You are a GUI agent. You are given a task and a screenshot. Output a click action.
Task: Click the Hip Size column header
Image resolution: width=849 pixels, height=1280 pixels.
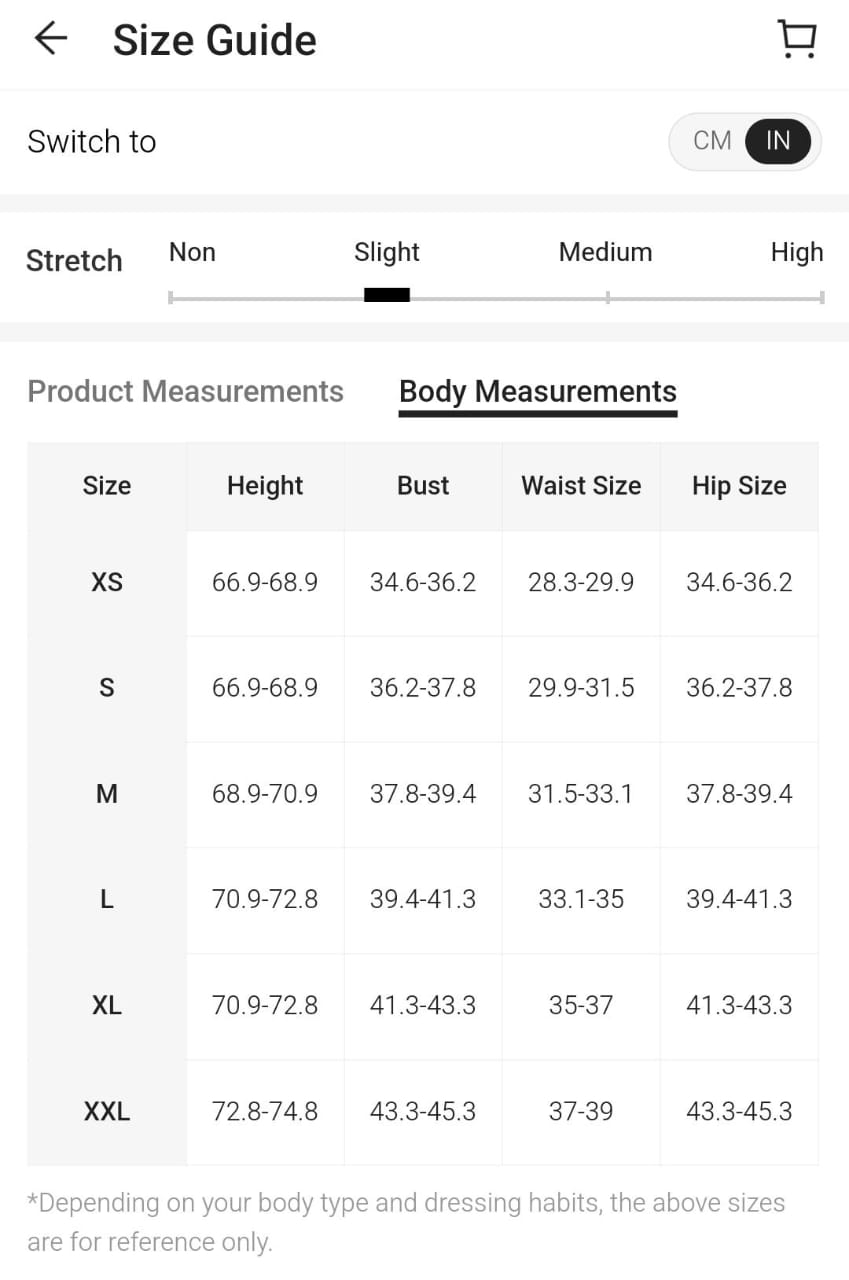coord(739,486)
